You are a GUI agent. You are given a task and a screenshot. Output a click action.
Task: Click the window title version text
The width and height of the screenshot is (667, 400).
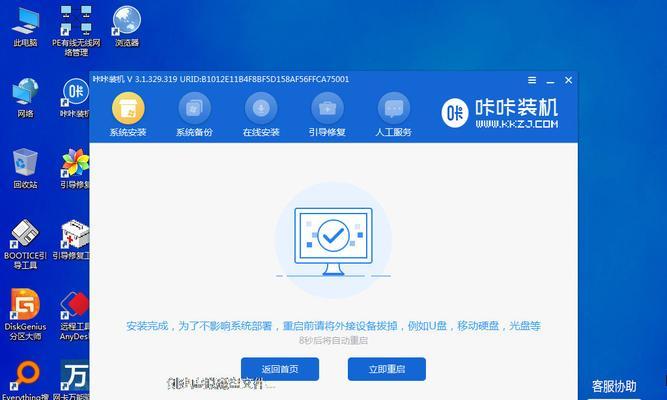click(x=221, y=79)
